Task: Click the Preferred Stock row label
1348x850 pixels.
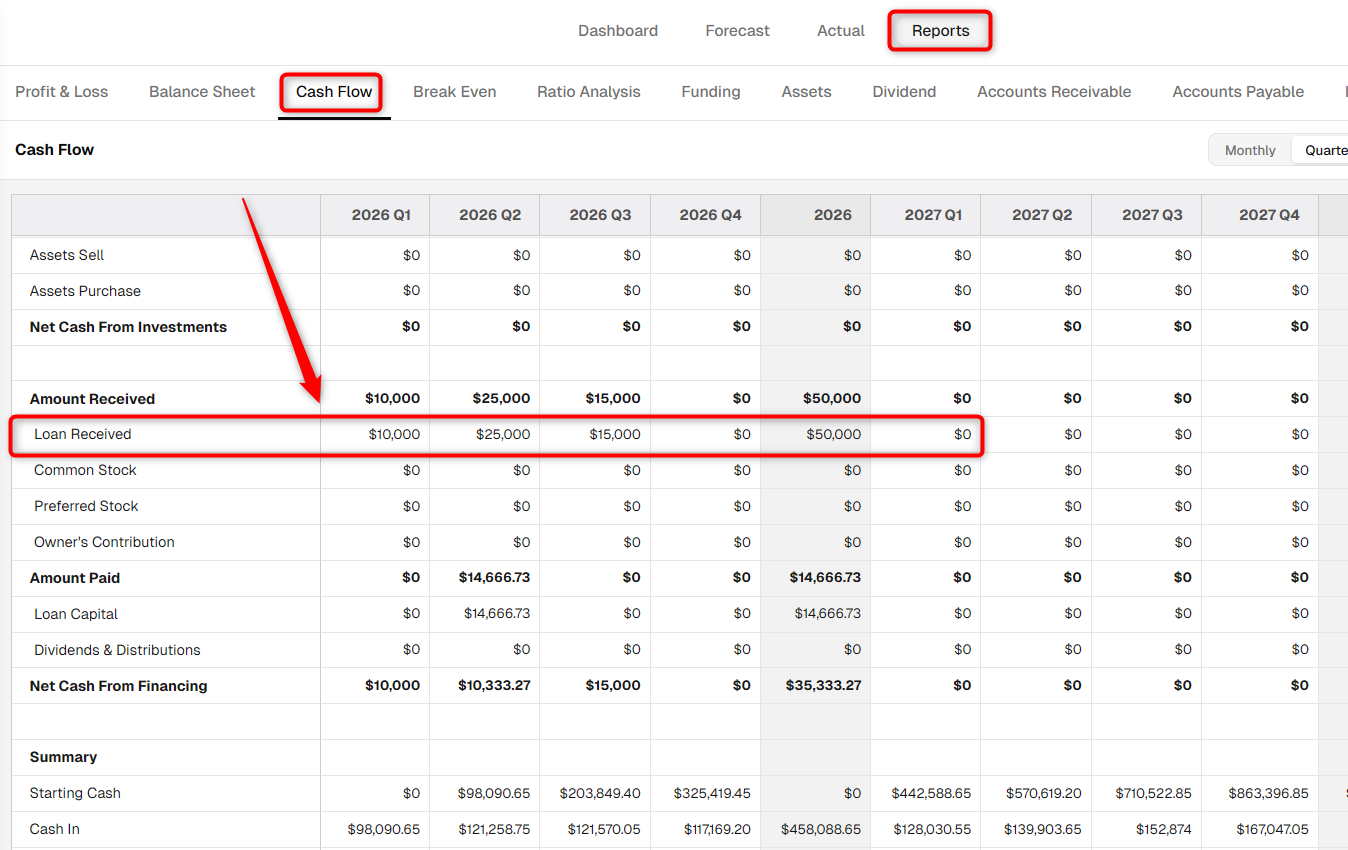Action: click(86, 506)
